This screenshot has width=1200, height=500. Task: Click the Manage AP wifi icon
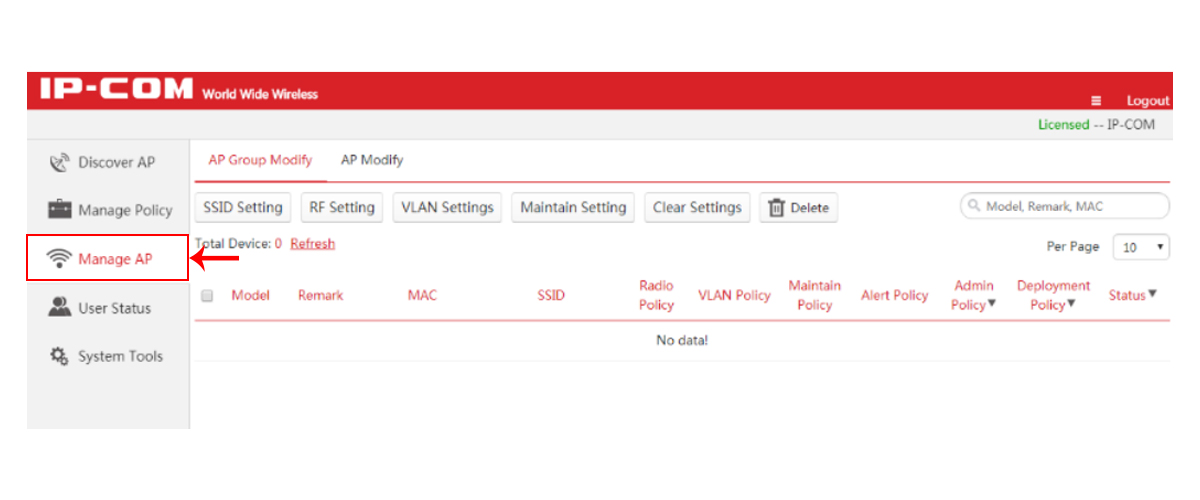(x=59, y=259)
